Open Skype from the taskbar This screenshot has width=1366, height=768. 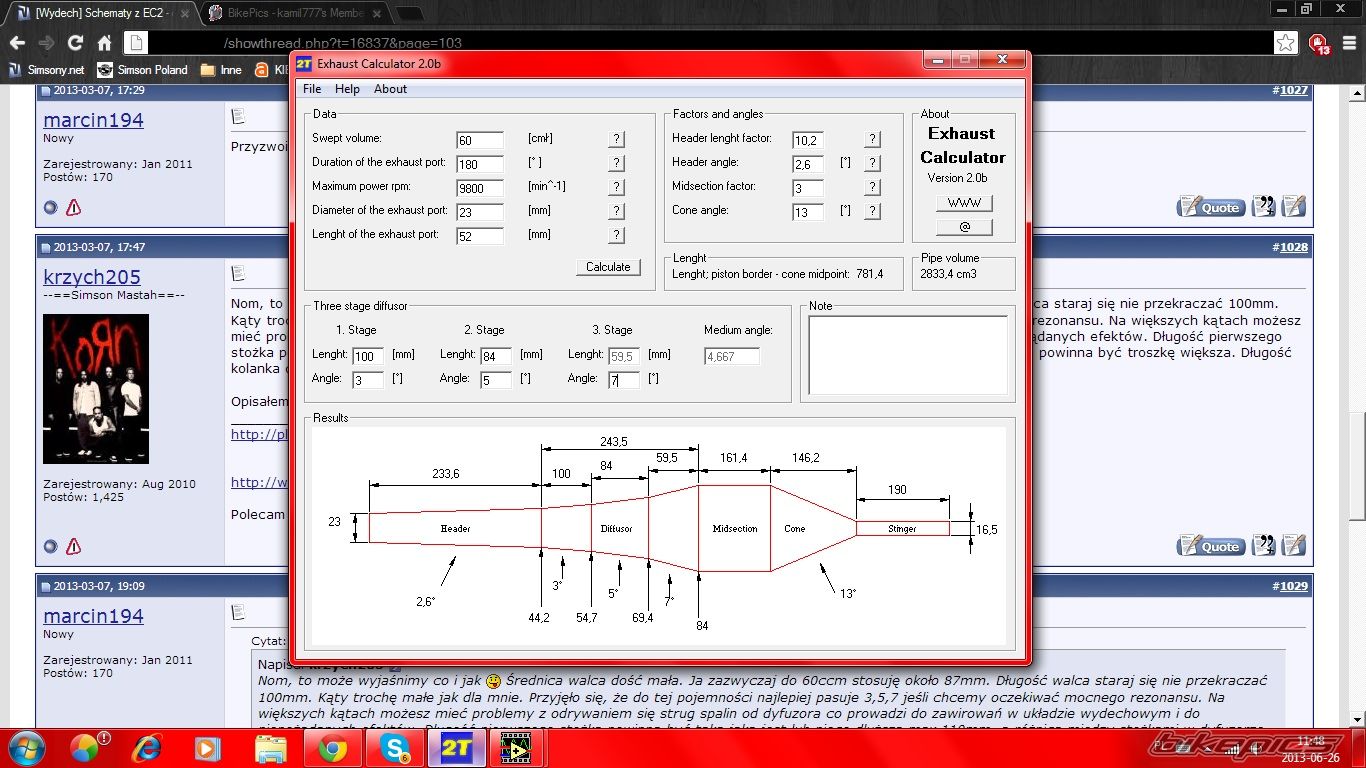click(x=394, y=748)
